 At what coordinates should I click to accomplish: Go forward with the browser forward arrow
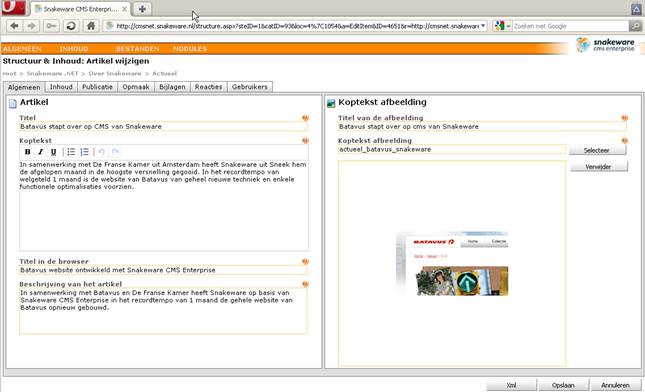32,26
